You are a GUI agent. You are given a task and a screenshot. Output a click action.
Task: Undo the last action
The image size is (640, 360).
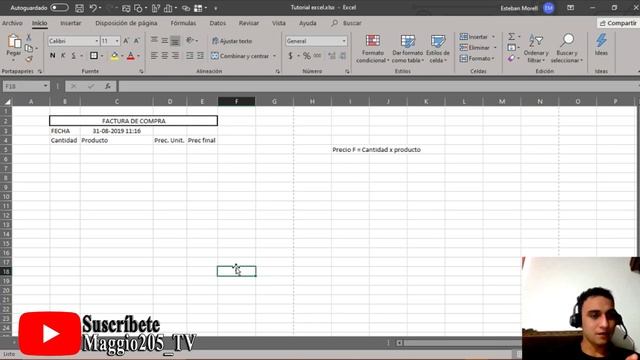93,8
